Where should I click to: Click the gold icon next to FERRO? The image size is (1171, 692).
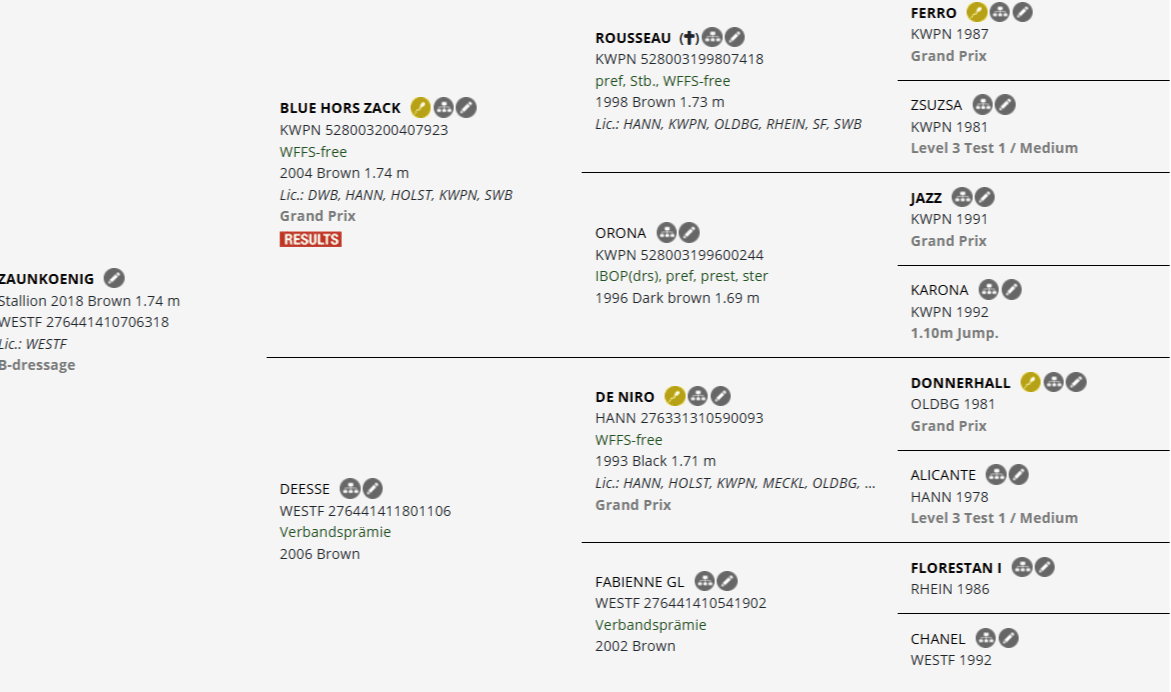click(976, 12)
